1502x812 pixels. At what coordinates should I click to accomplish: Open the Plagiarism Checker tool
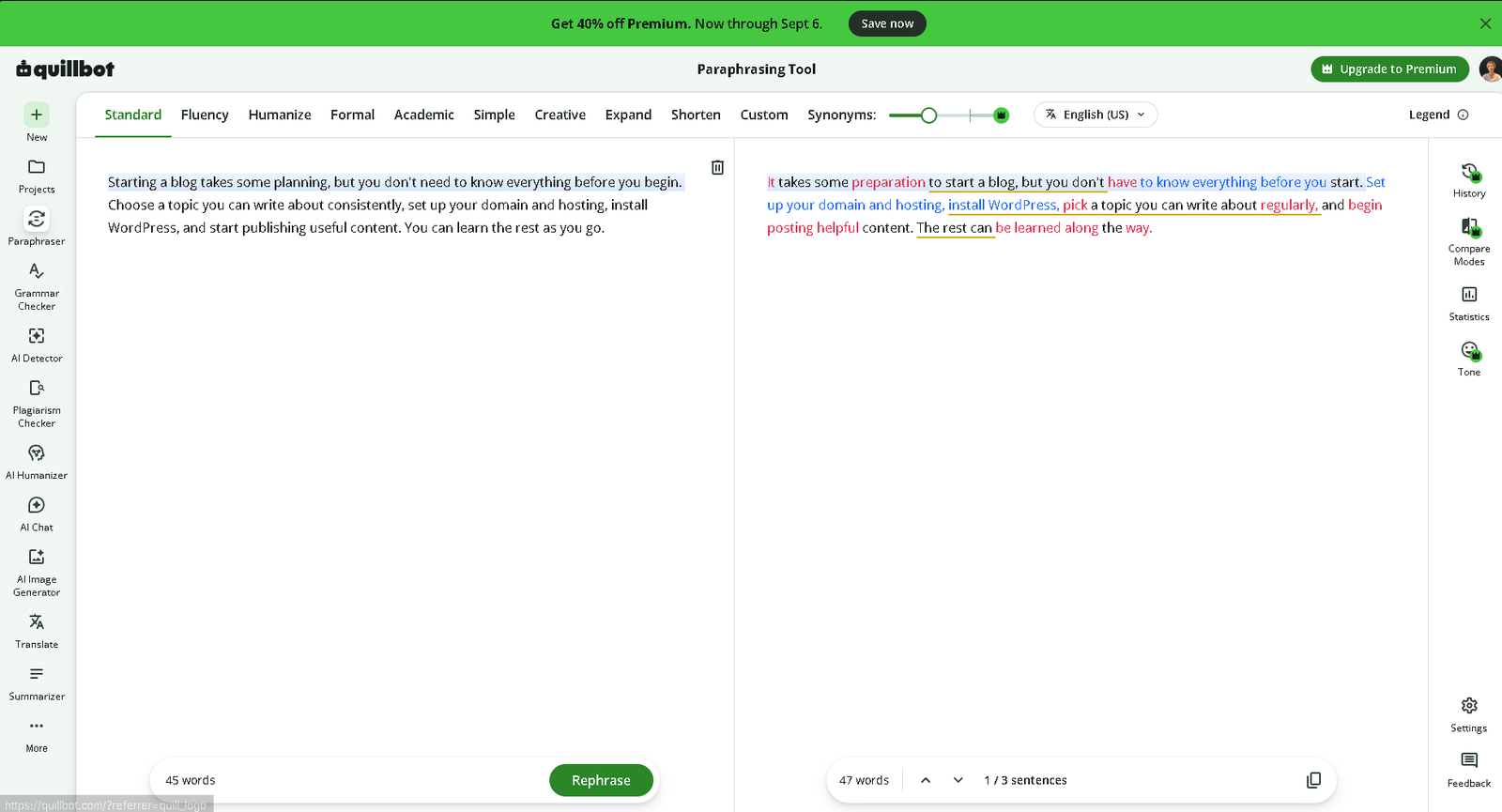click(x=37, y=404)
